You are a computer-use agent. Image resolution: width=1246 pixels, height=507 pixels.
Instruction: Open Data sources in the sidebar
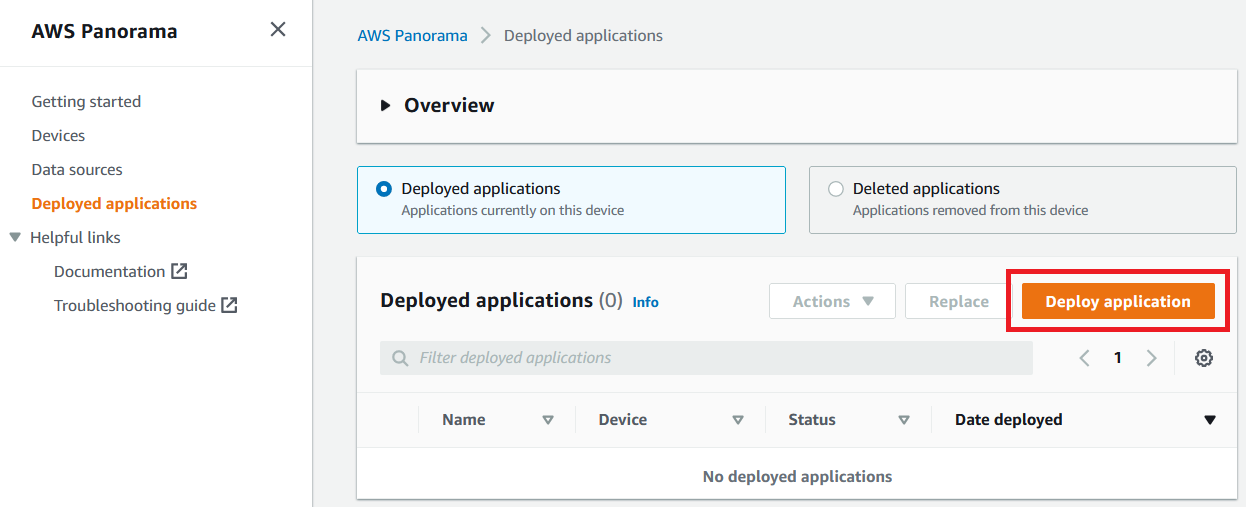(x=77, y=170)
